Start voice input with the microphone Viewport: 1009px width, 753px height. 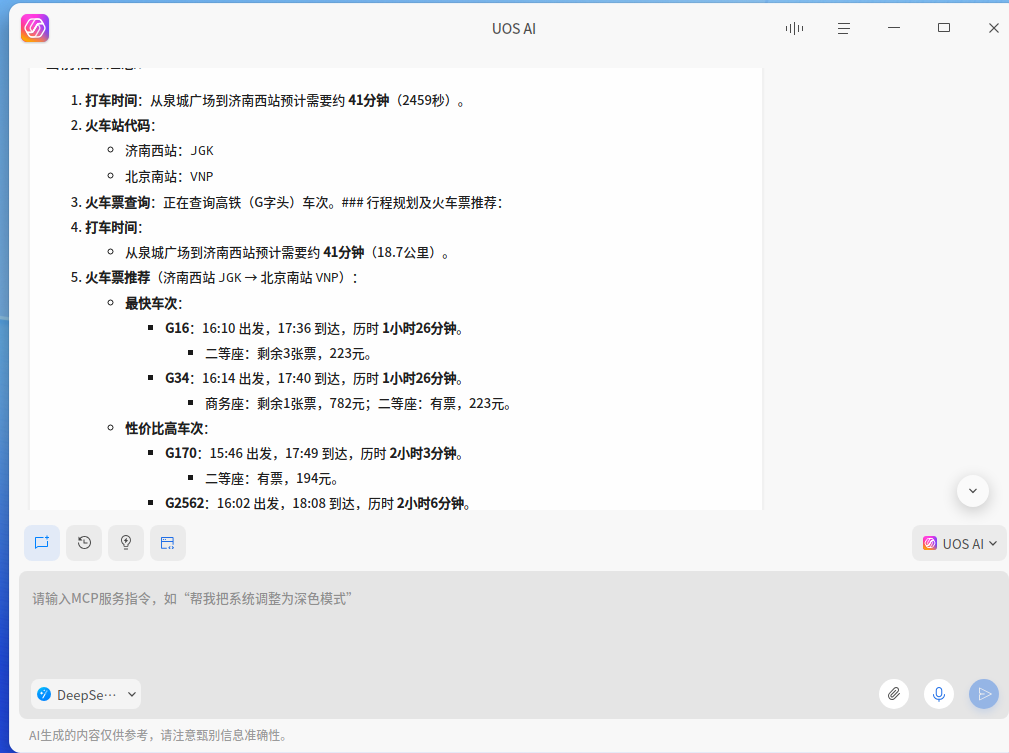pos(939,694)
